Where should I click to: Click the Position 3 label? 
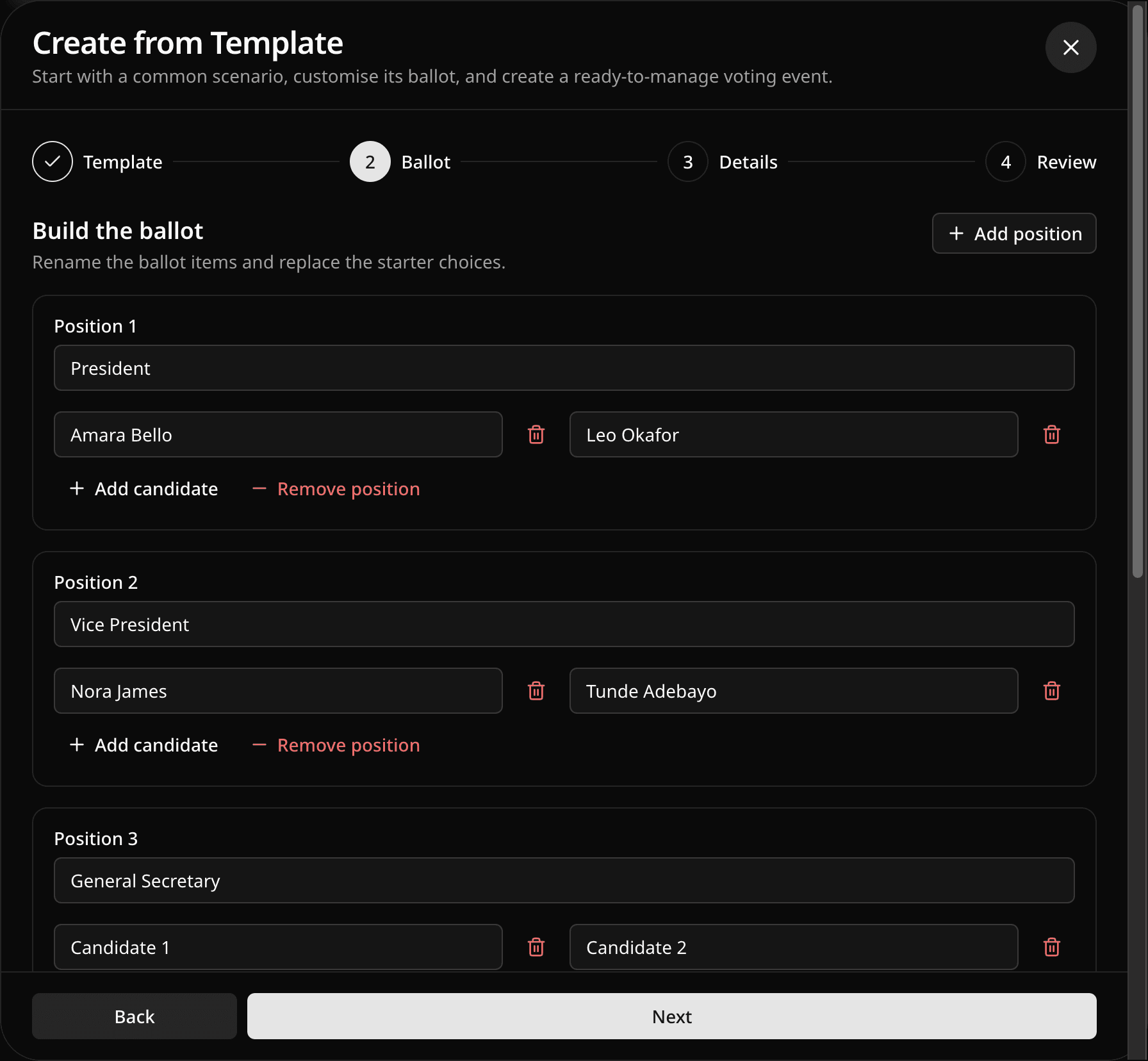(x=96, y=839)
